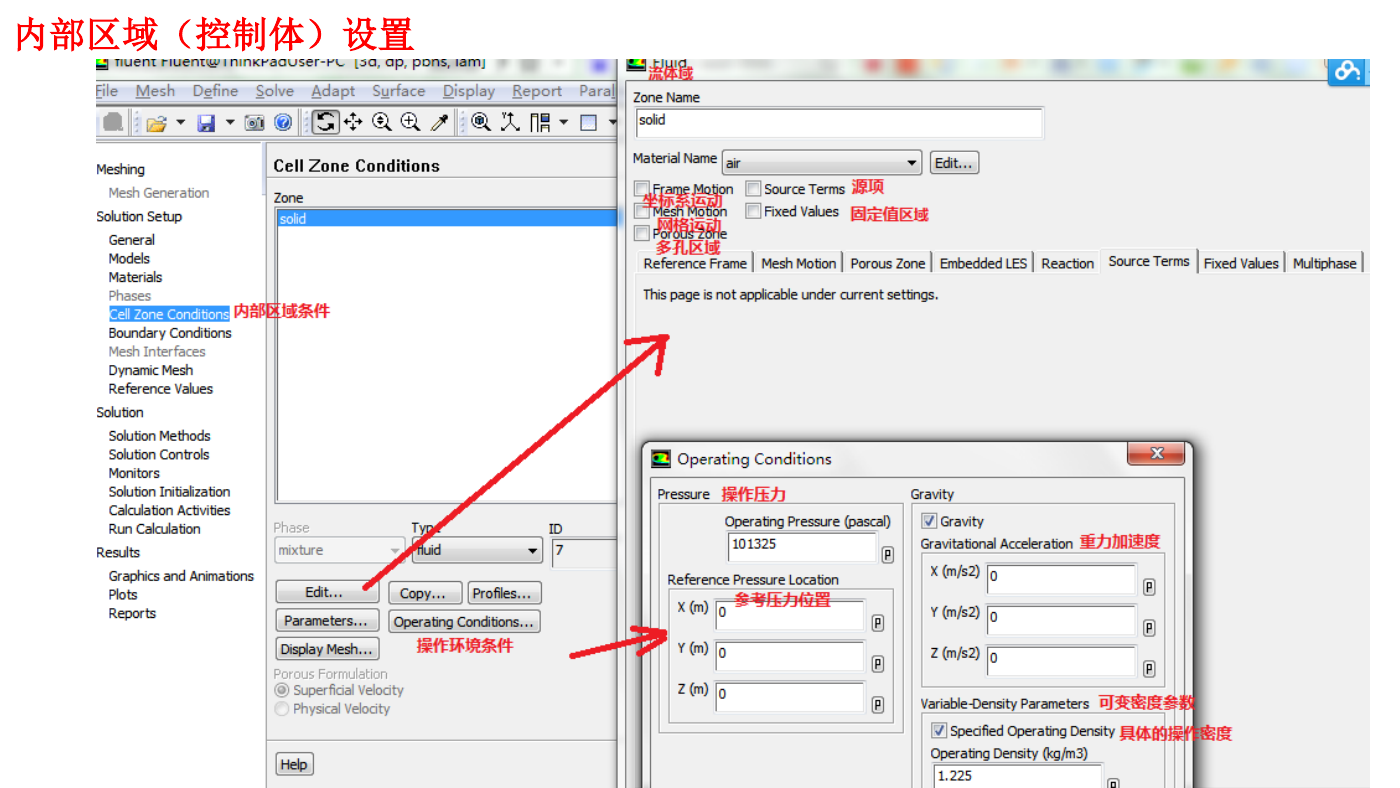Switch to the Porous Zone tab
Image resolution: width=1400 pixels, height=788 pixels.
coord(887,263)
